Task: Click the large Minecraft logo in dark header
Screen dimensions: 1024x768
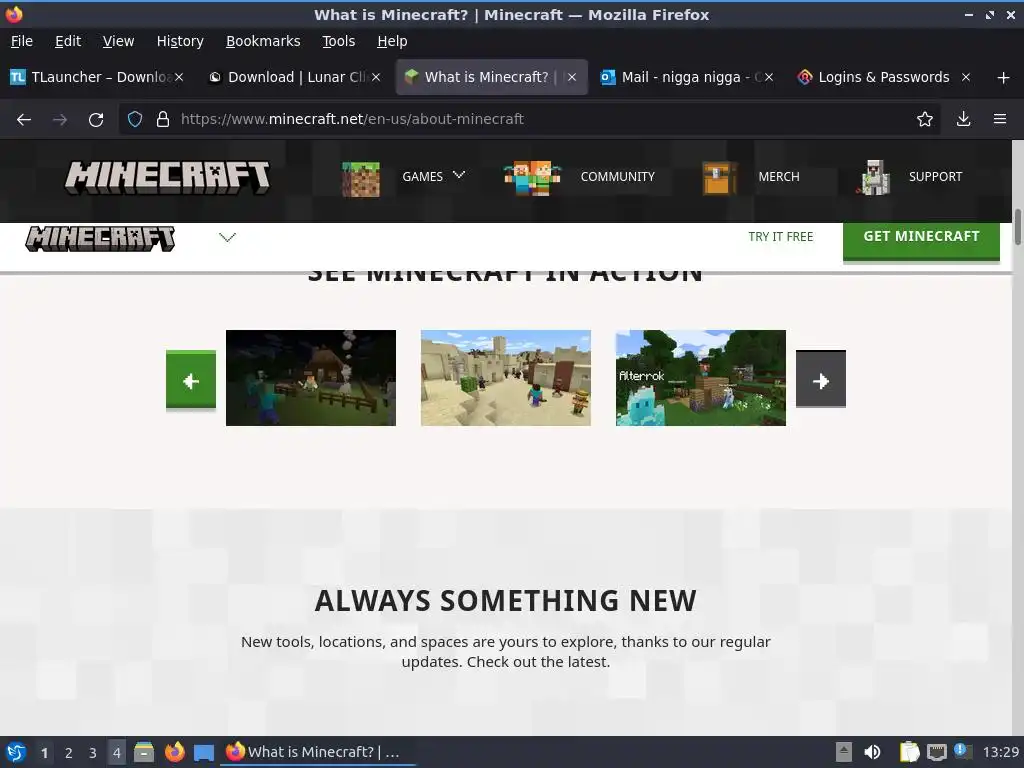Action: (167, 178)
